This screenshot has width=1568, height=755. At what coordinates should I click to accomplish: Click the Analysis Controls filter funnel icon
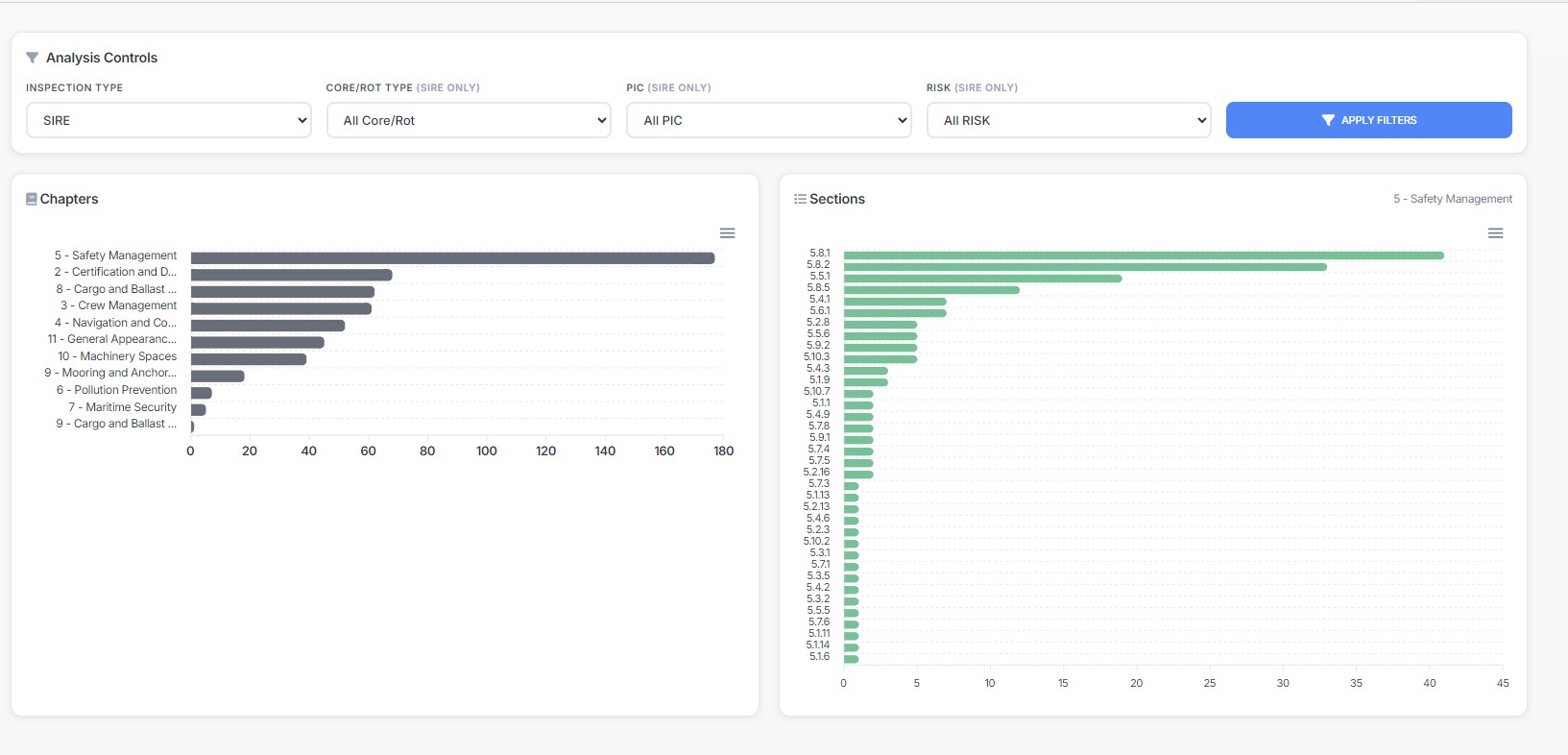(33, 58)
